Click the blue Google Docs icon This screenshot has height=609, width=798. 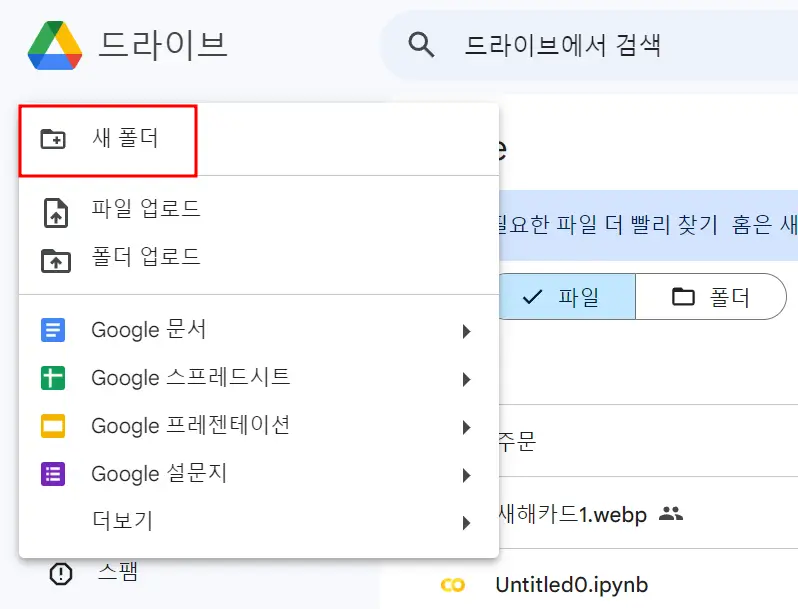pos(53,330)
